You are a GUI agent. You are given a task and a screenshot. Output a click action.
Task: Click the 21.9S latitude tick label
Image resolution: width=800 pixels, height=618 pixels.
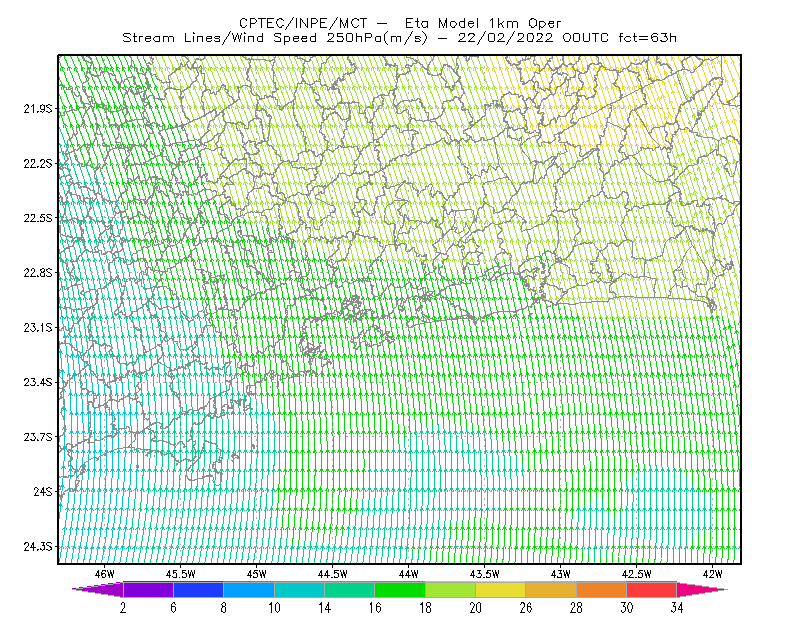[x=38, y=109]
